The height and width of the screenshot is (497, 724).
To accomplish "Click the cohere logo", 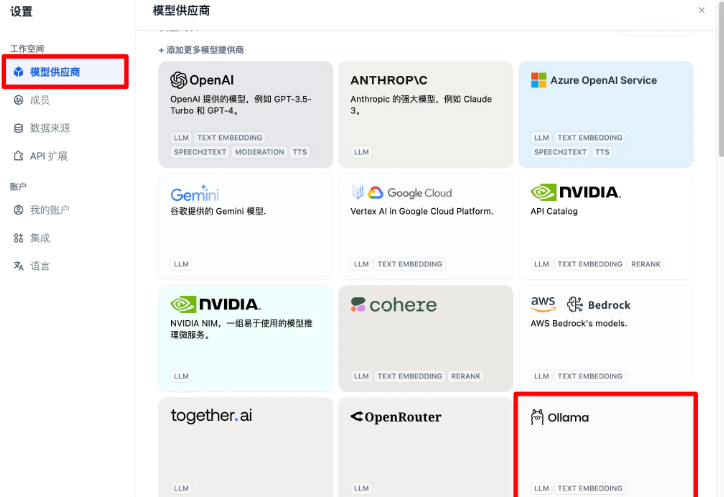I will [393, 305].
